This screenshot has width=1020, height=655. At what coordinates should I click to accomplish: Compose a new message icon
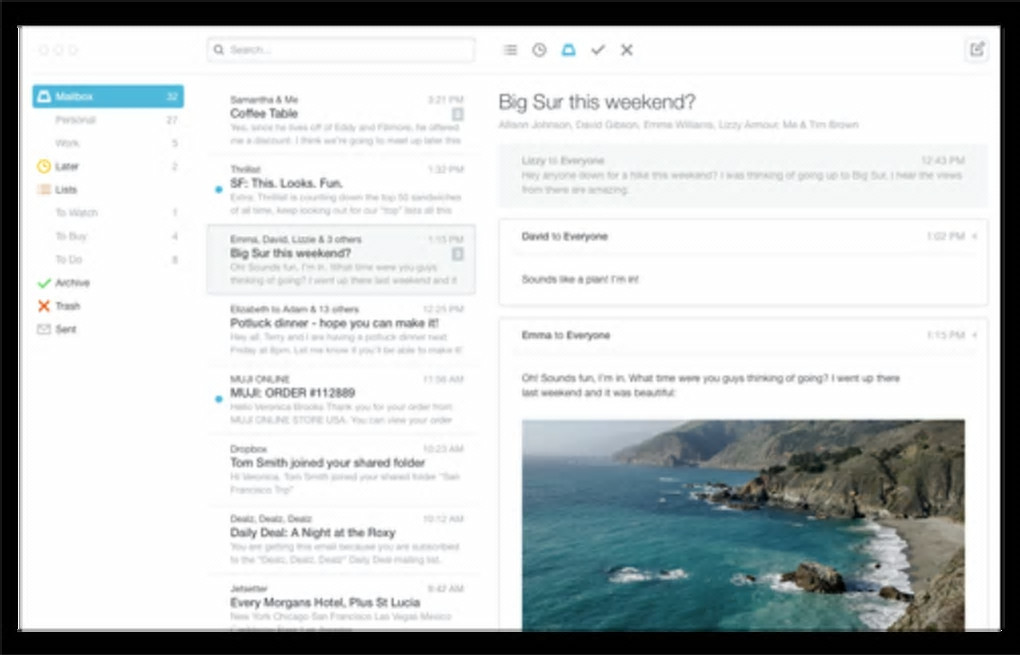point(977,49)
